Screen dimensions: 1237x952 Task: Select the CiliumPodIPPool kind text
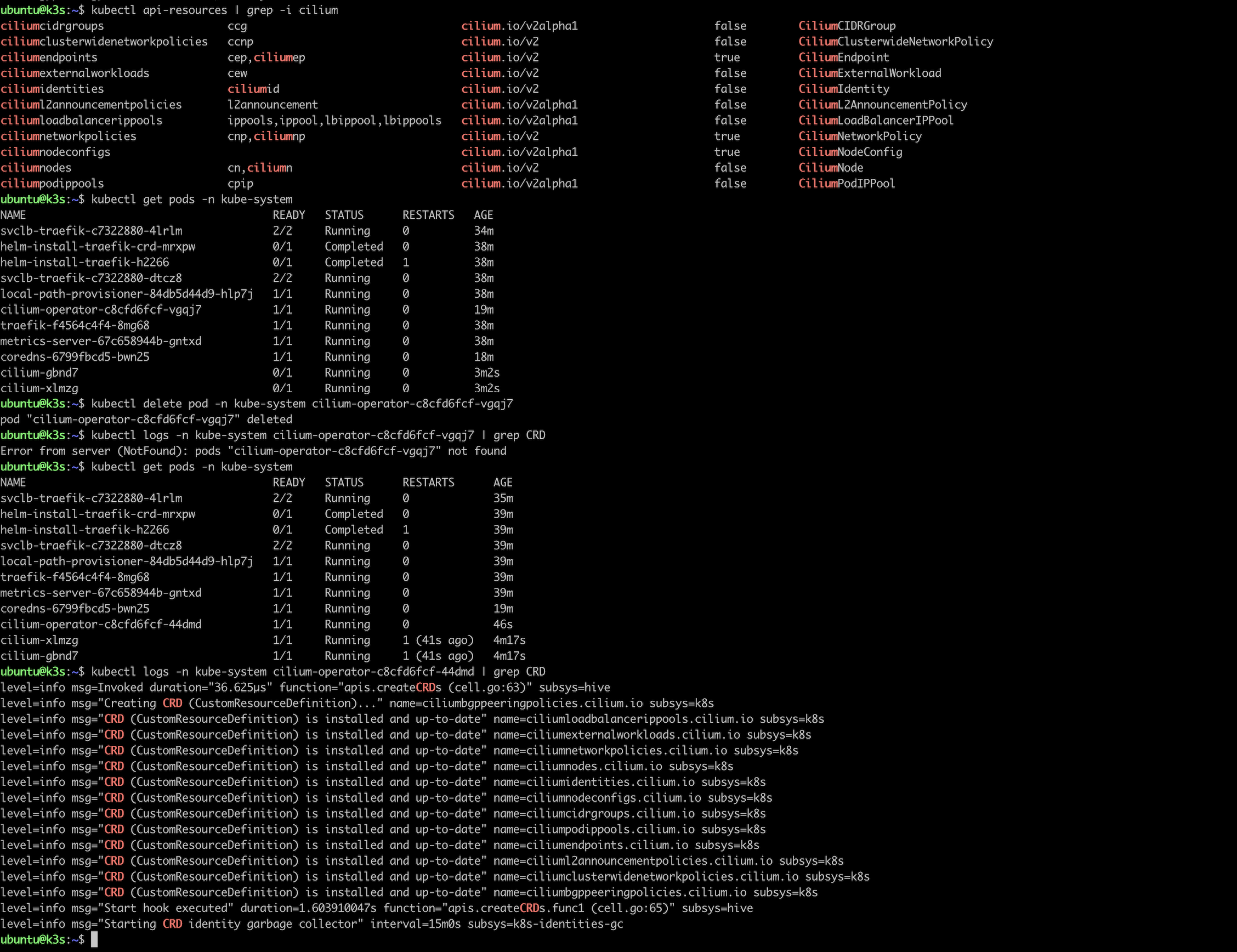point(847,184)
